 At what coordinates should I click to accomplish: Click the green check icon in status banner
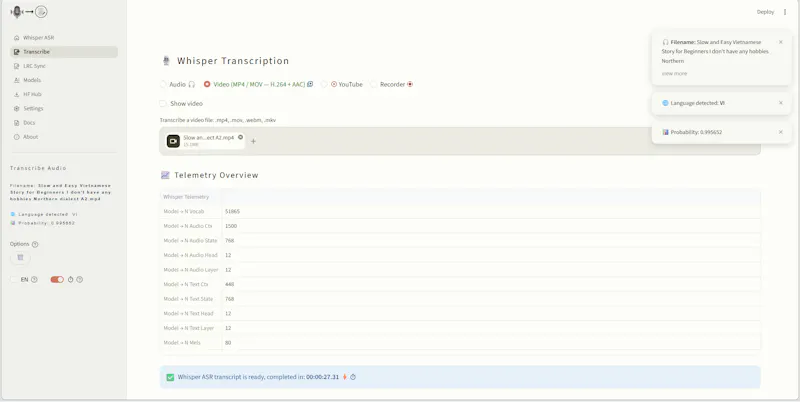[x=170, y=378]
